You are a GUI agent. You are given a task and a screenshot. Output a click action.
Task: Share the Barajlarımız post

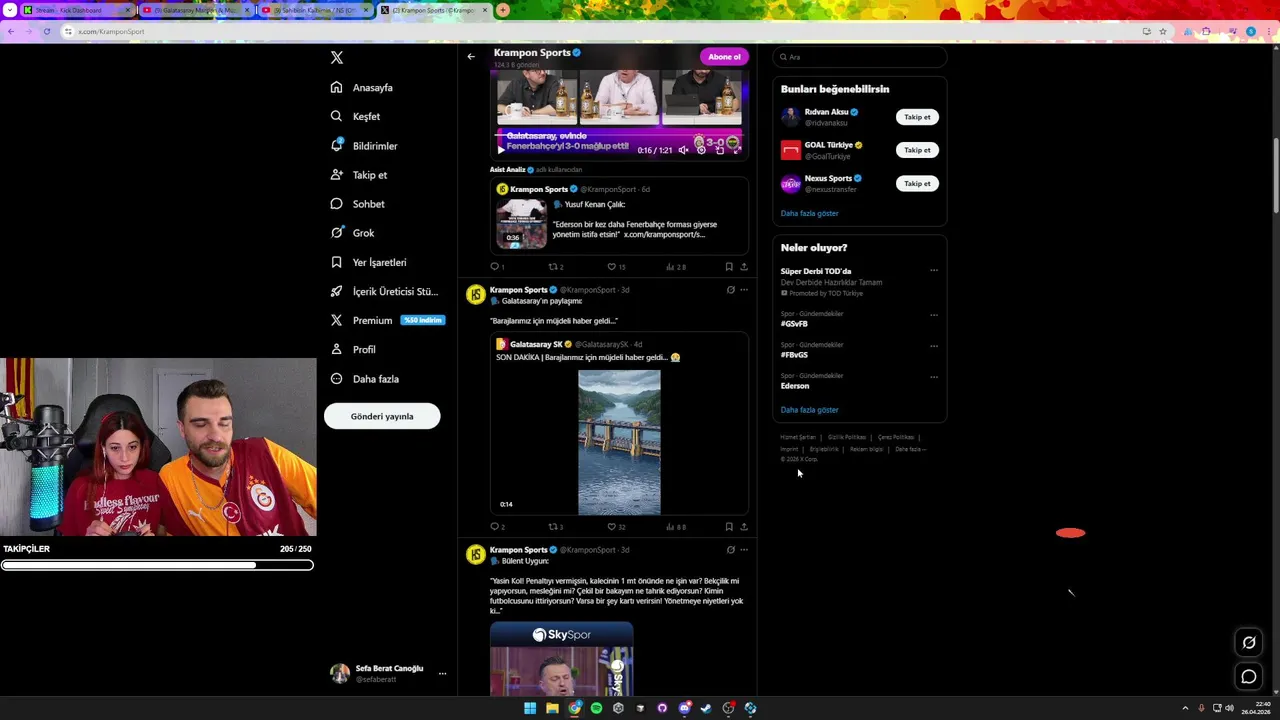(x=744, y=527)
